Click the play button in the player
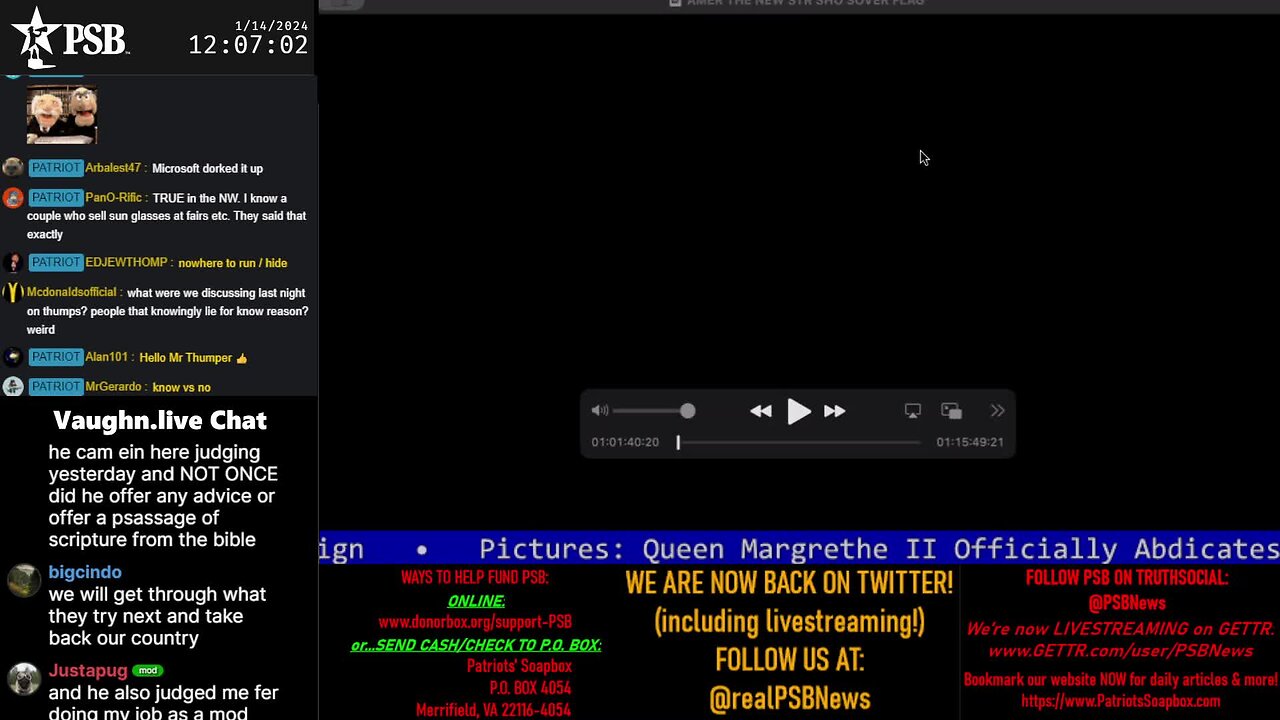The image size is (1280, 720). (x=798, y=411)
